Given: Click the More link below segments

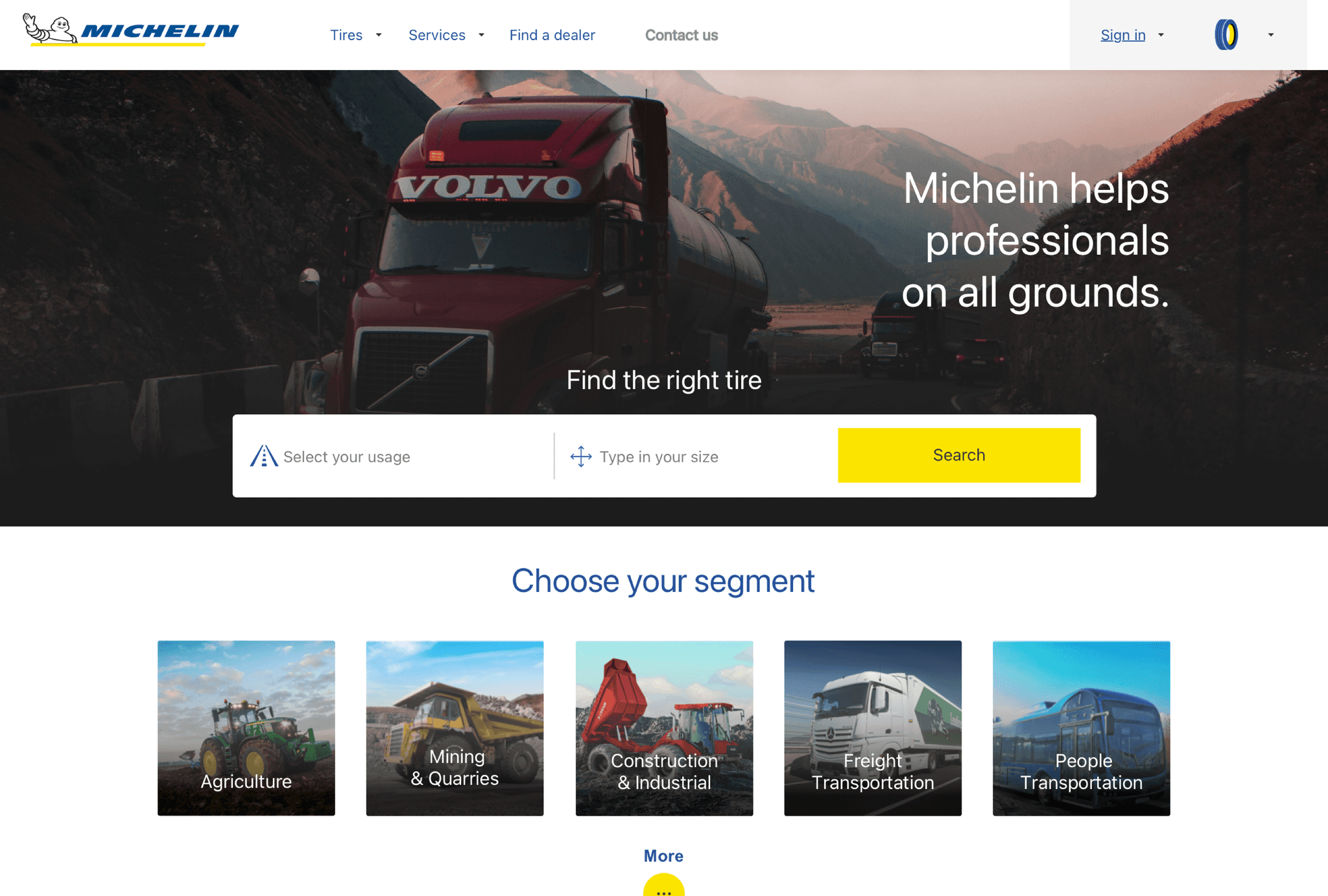Looking at the screenshot, I should tap(663, 856).
